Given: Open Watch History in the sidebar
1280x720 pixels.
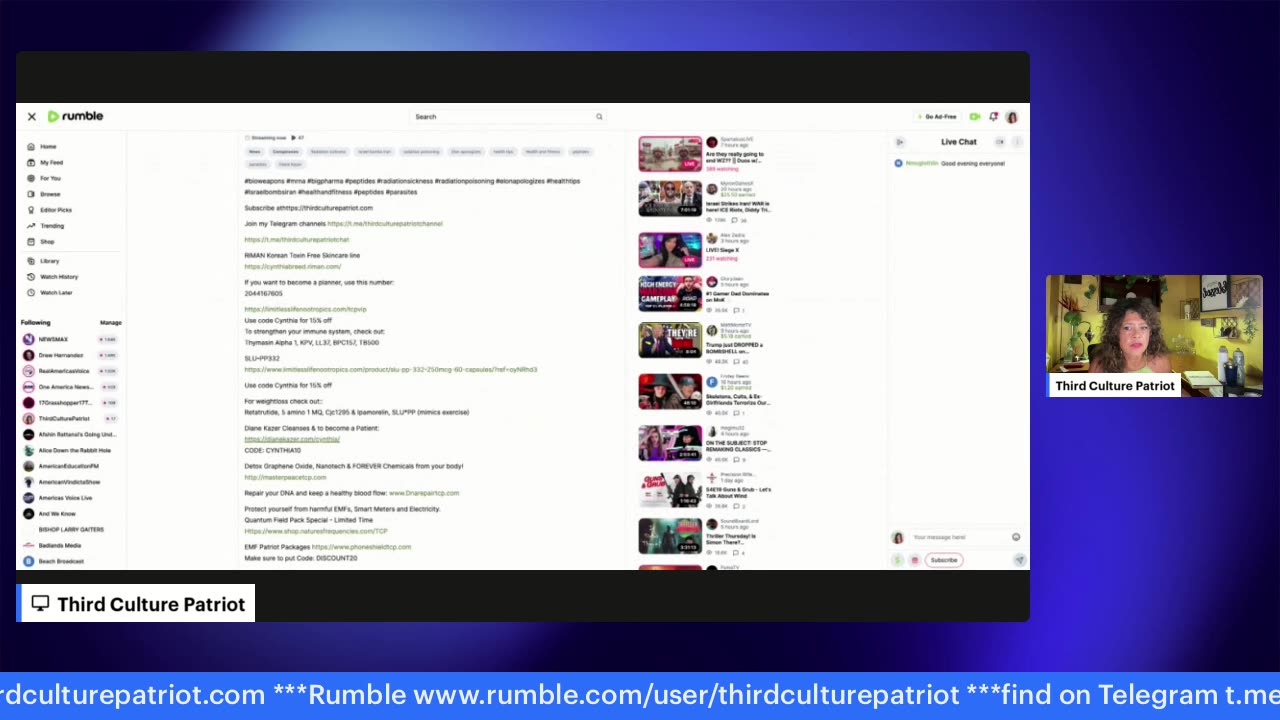Looking at the screenshot, I should click(x=52, y=277).
